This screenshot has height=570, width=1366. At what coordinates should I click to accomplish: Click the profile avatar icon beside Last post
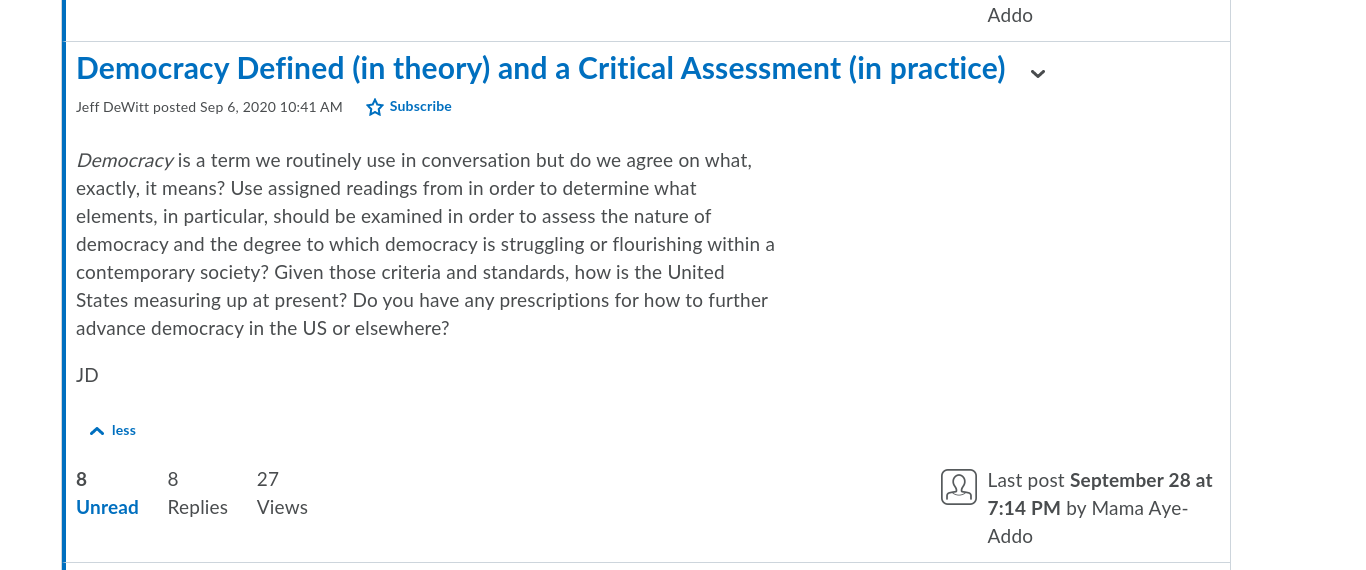pos(958,487)
